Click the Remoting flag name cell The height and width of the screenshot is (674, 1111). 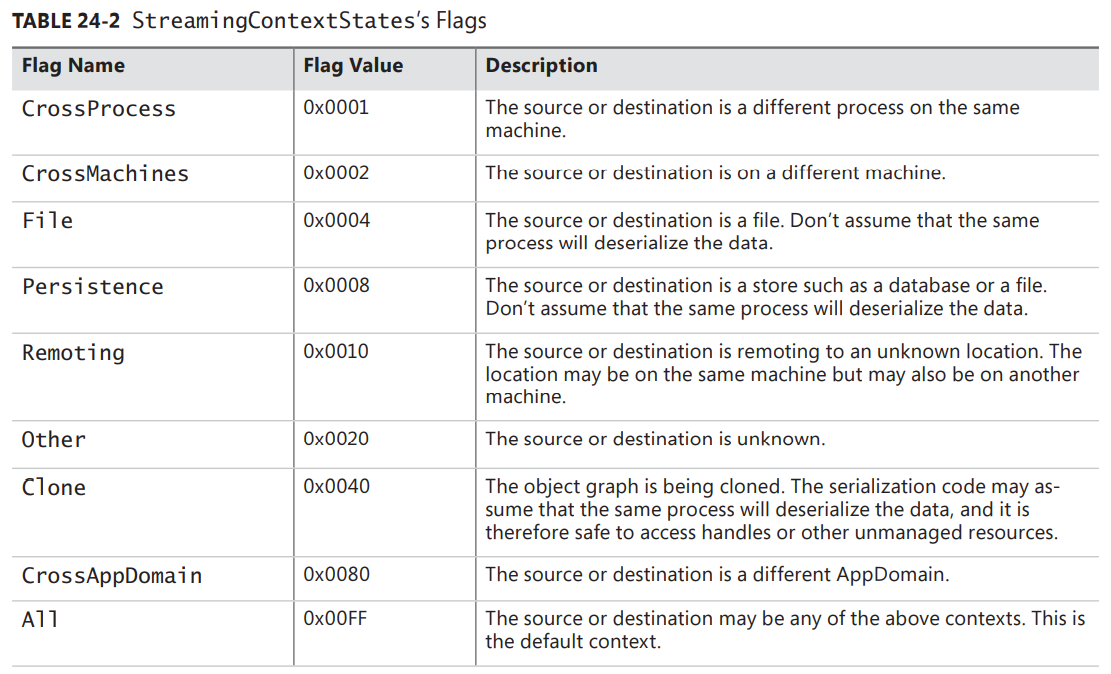click(73, 353)
